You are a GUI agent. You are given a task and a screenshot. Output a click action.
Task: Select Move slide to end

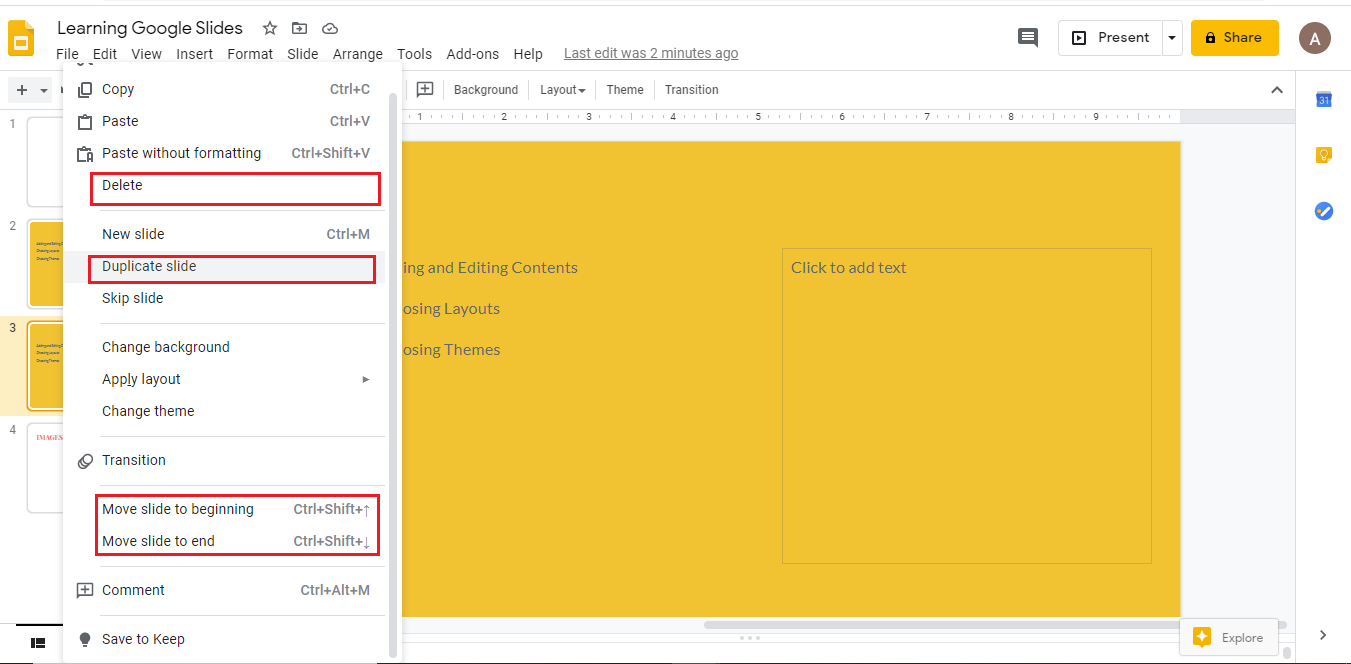[224, 541]
